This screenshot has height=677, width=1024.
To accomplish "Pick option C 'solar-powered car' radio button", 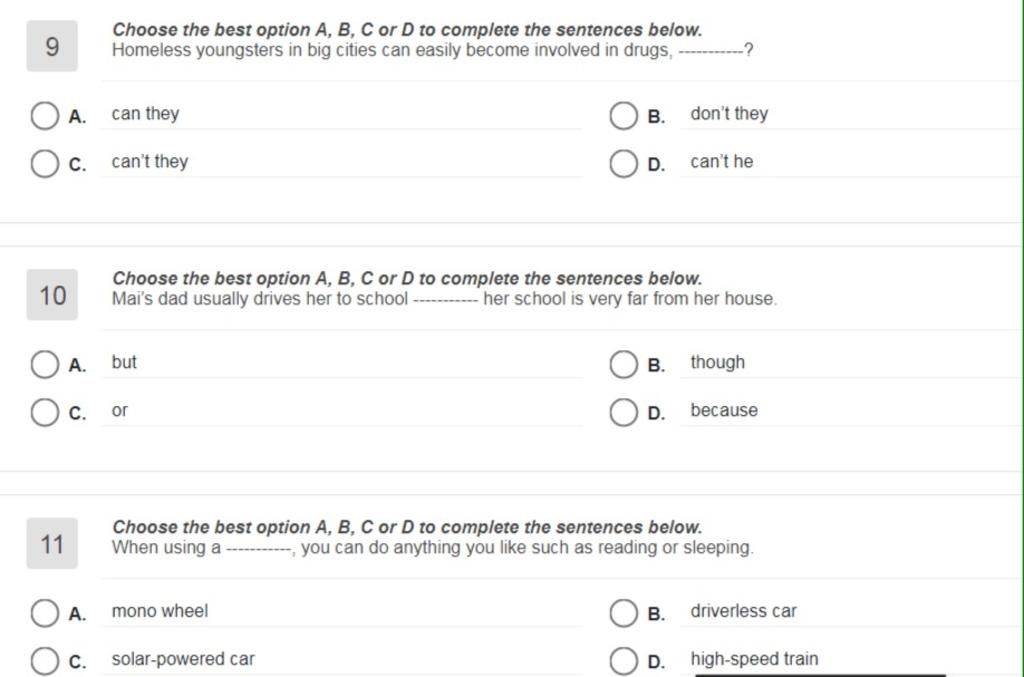I will [44, 661].
